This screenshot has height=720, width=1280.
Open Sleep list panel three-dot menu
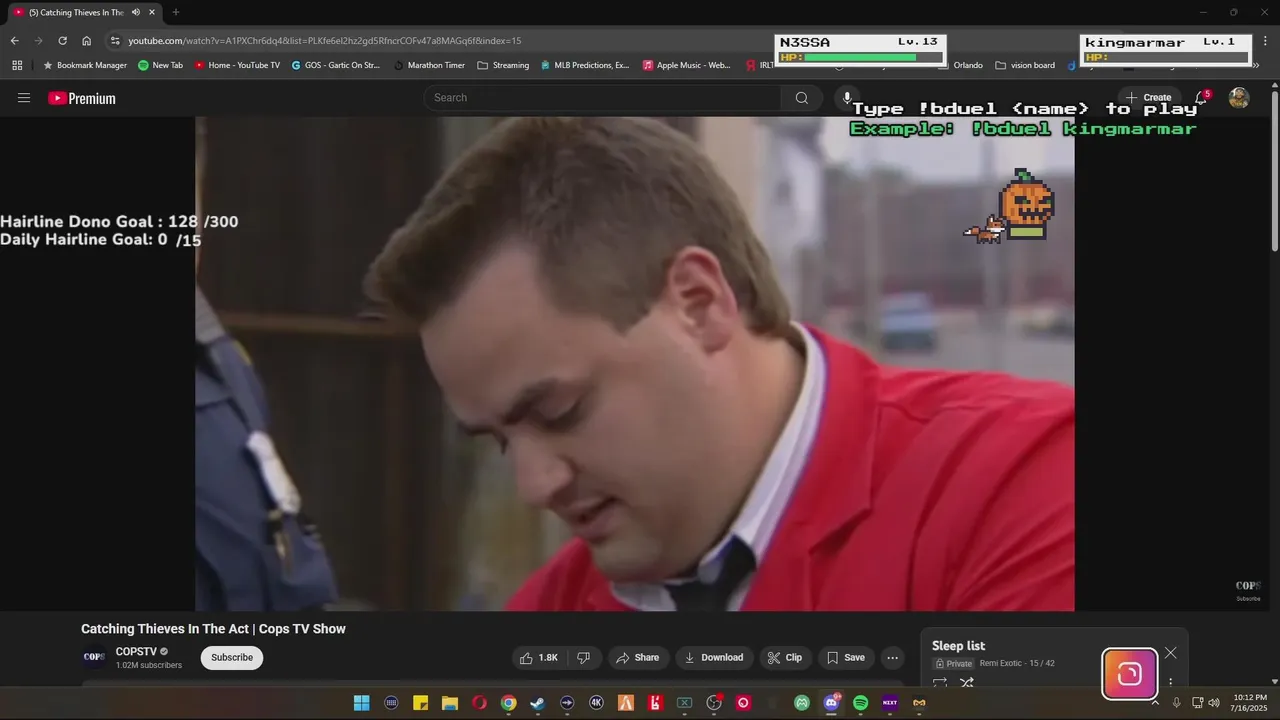[1170, 683]
